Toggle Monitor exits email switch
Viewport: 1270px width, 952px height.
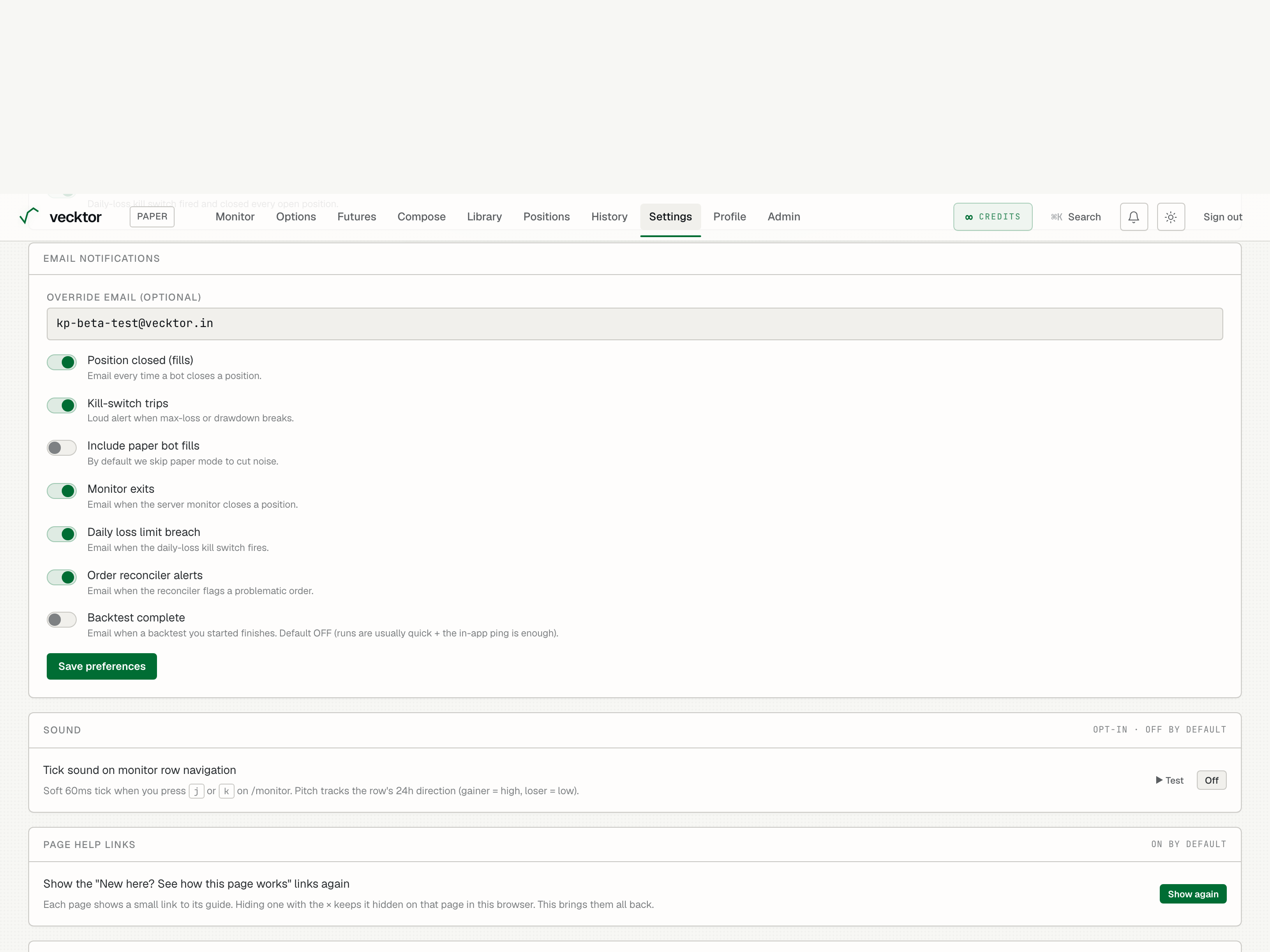(61, 491)
